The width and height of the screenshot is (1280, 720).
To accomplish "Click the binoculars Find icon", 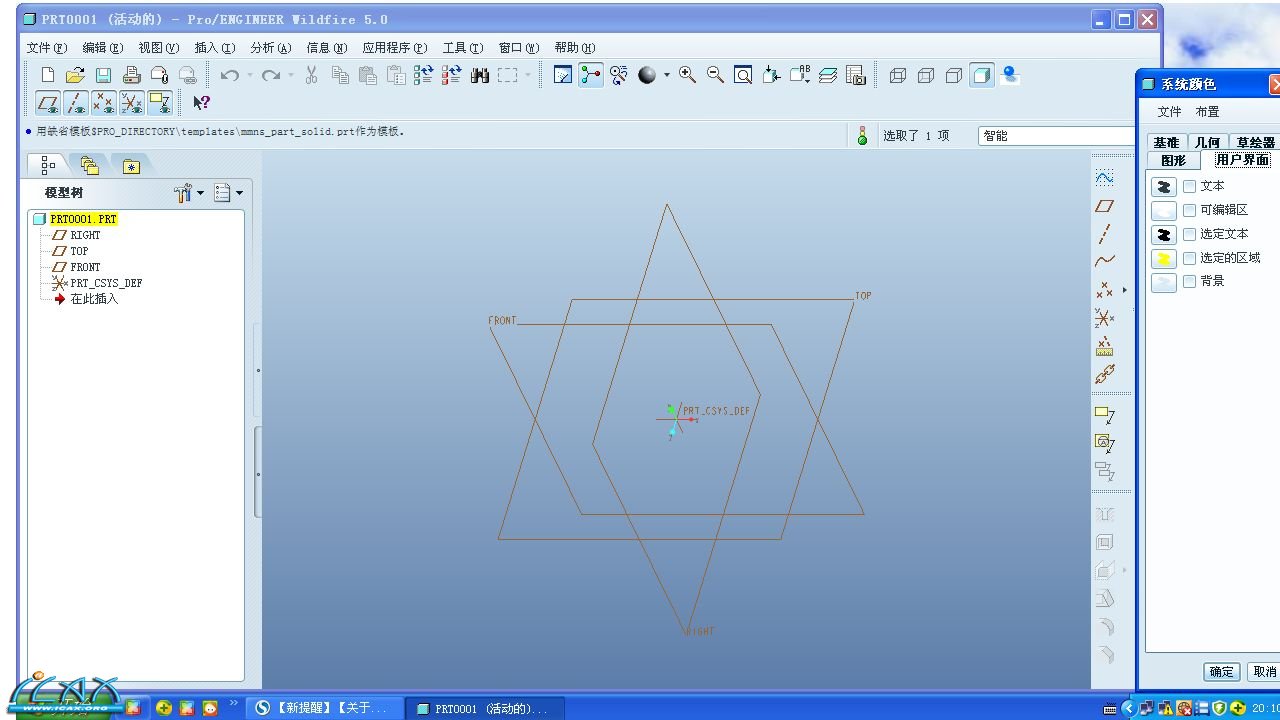I will (x=480, y=75).
